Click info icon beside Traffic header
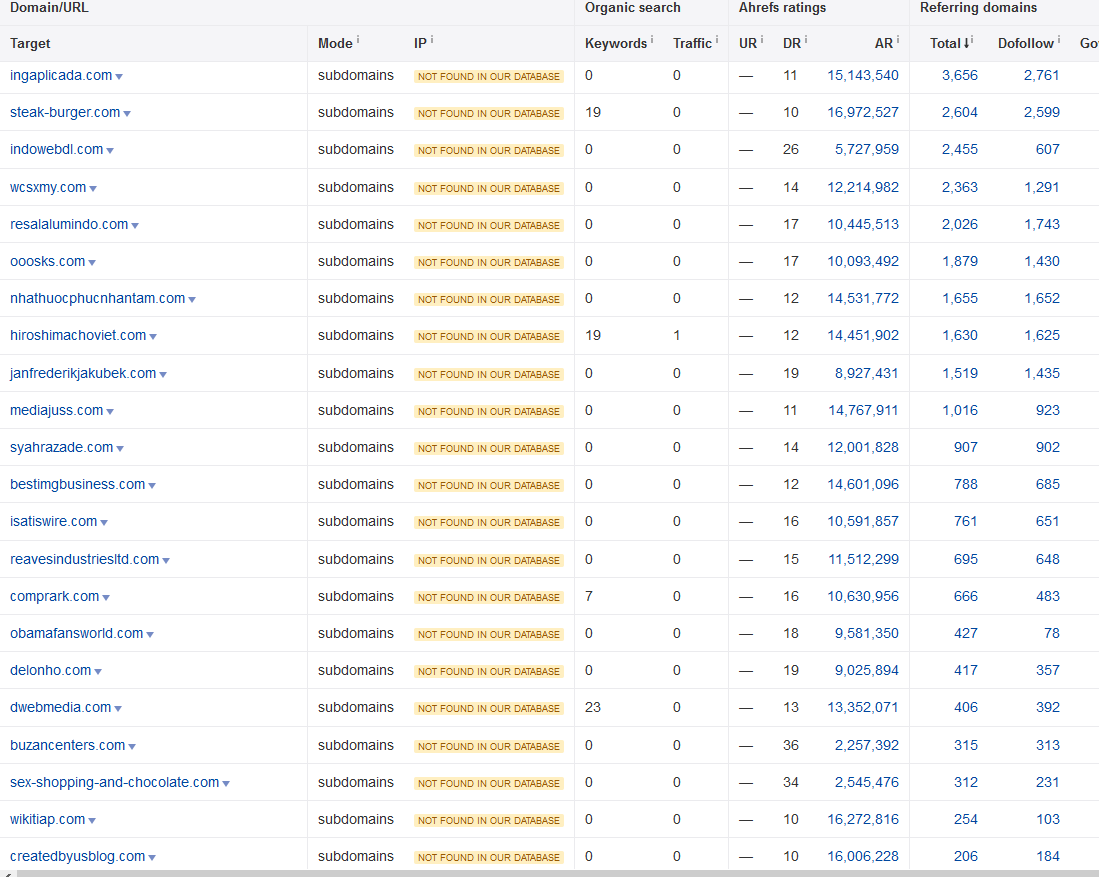 [717, 40]
